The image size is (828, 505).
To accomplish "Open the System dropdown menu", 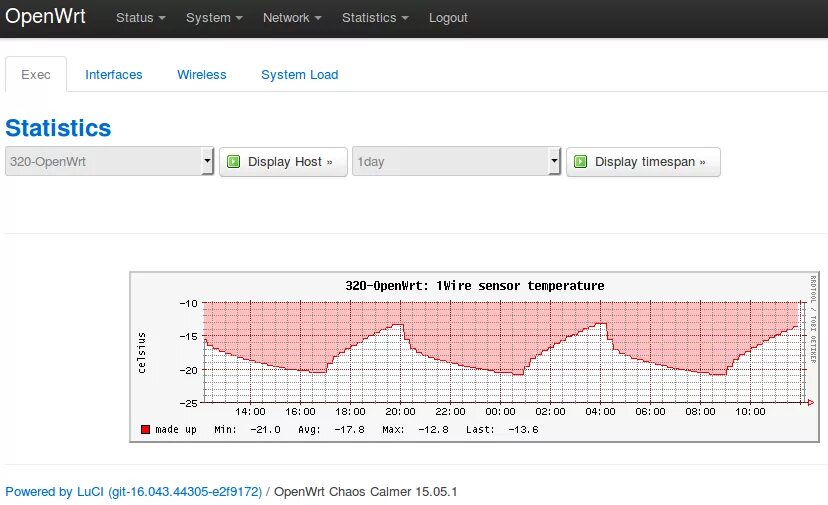I will tap(214, 17).
